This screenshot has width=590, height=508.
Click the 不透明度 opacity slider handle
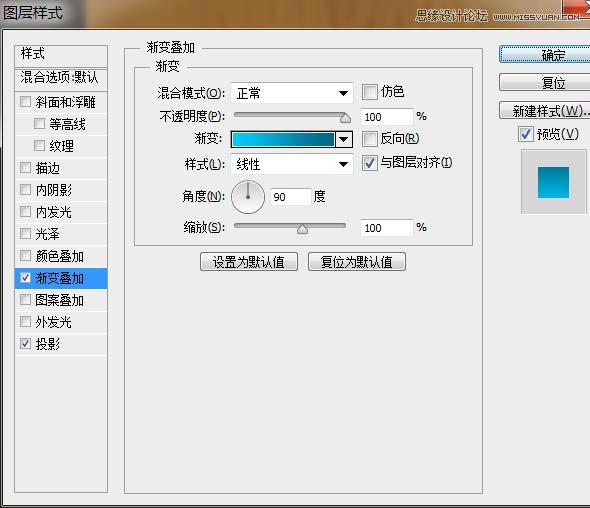tap(345, 118)
